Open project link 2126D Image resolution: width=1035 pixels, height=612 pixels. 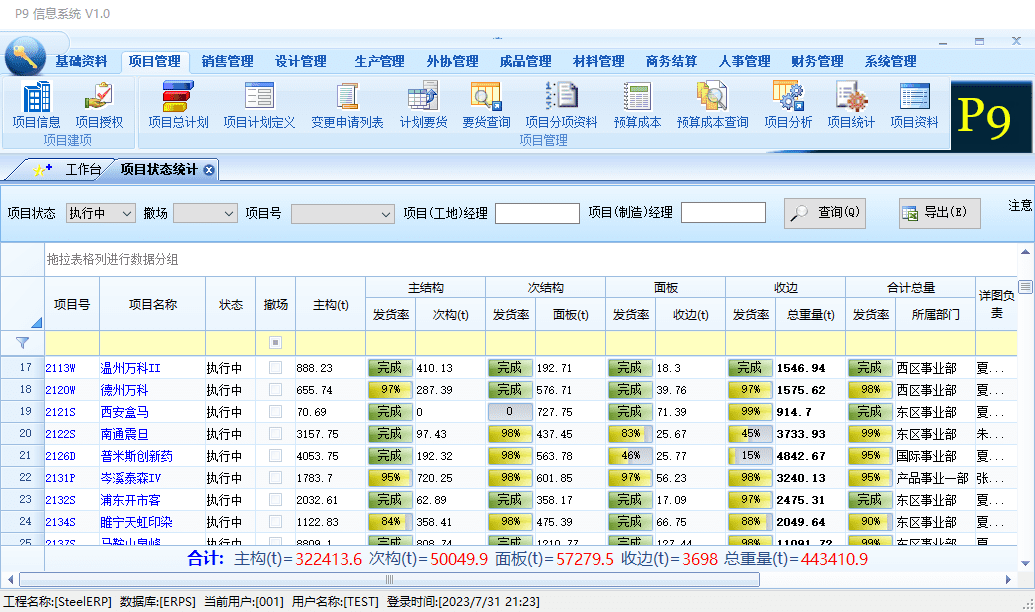click(x=60, y=456)
